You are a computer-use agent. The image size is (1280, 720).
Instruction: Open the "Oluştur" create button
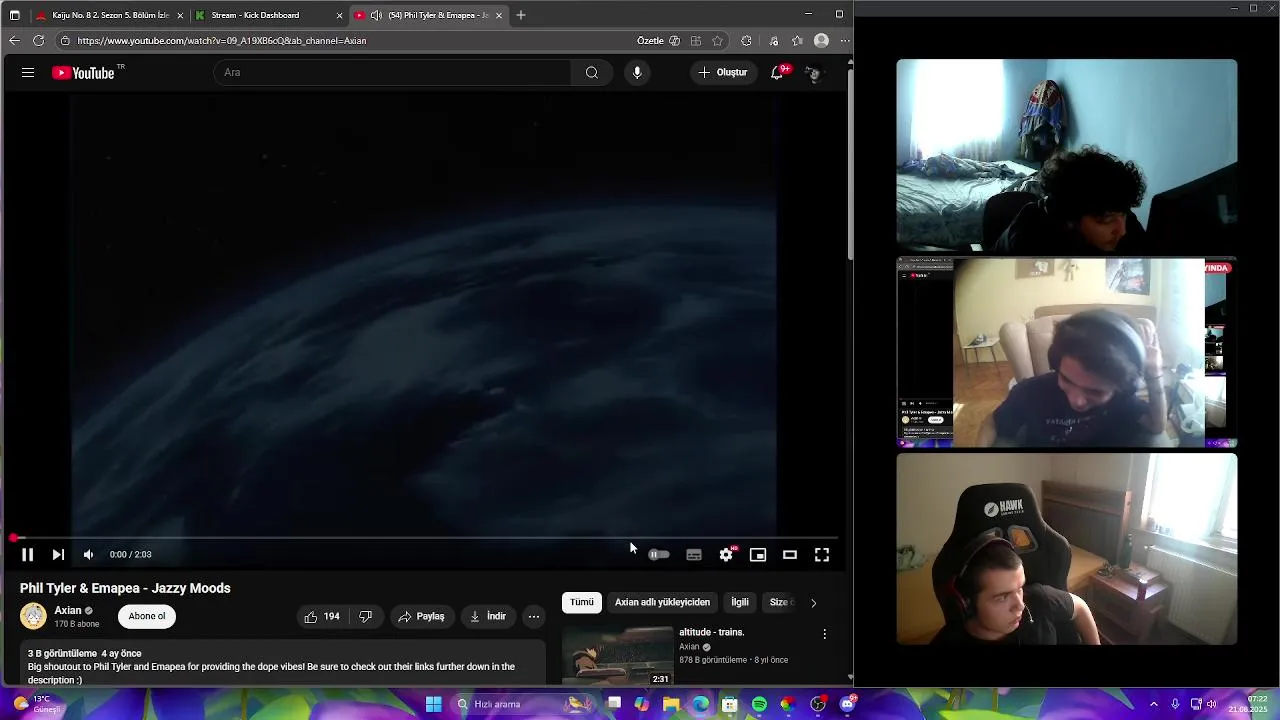pyautogui.click(x=723, y=72)
